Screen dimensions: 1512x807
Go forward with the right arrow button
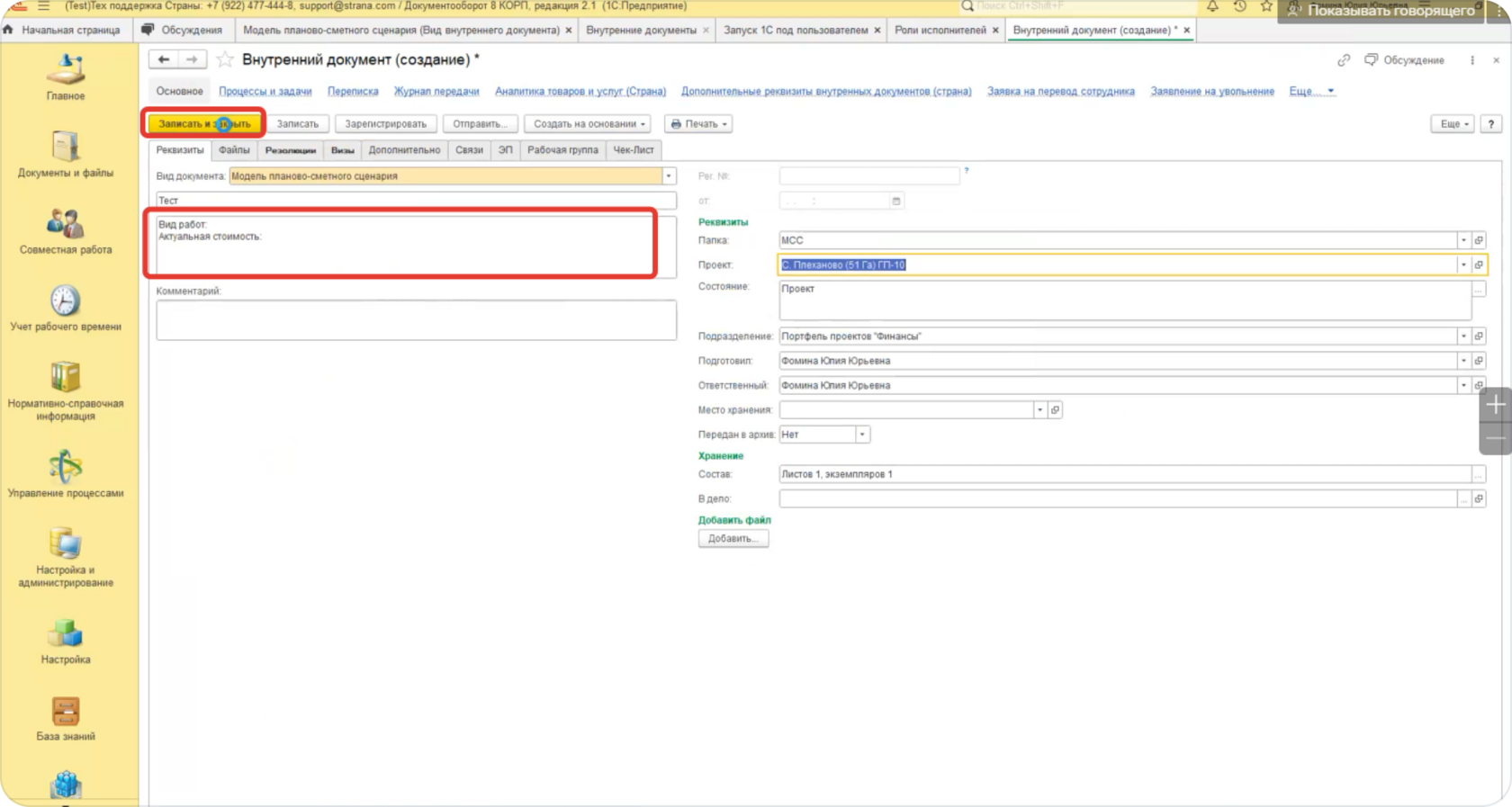tap(192, 59)
